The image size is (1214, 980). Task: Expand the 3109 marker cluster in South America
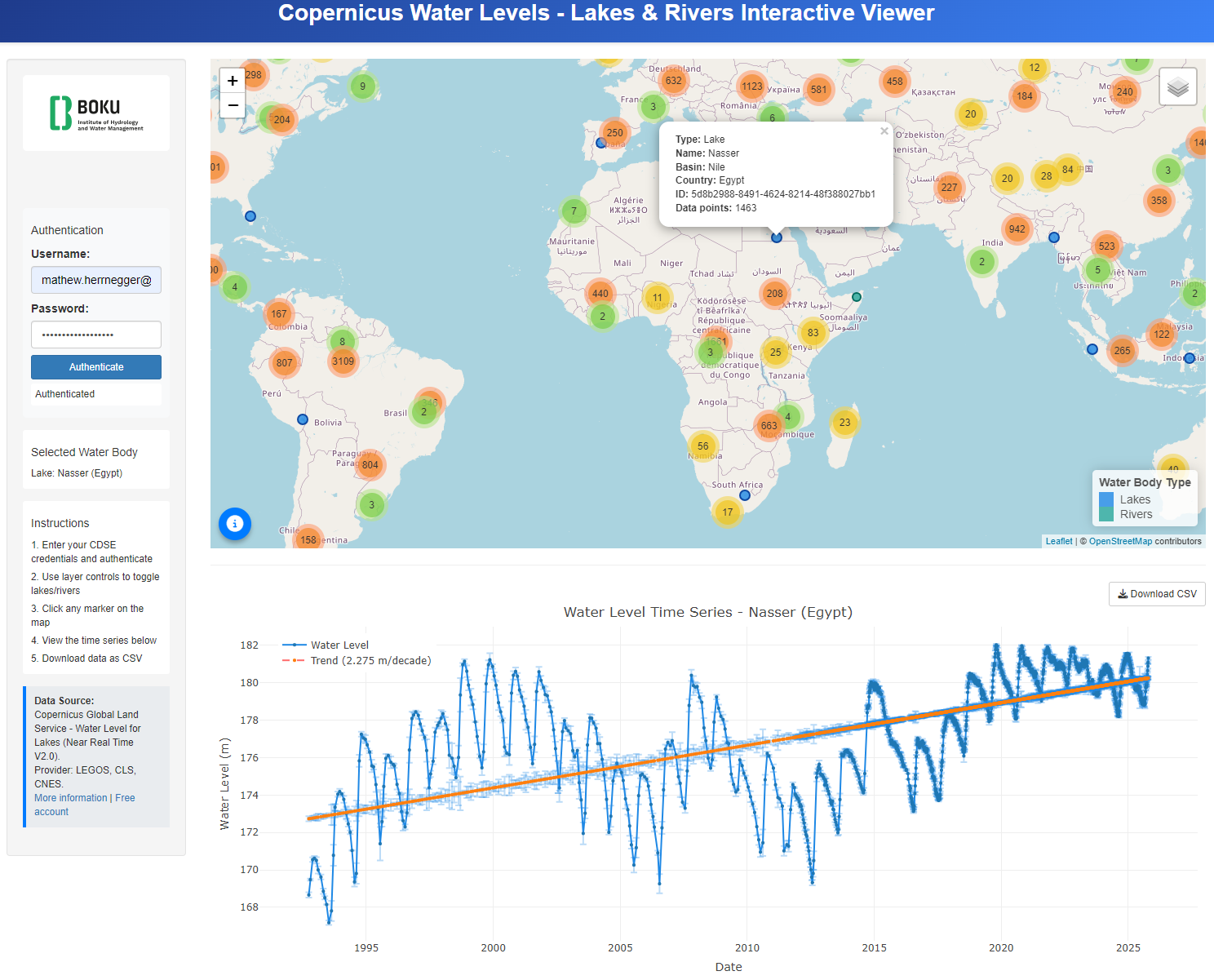tap(342, 359)
